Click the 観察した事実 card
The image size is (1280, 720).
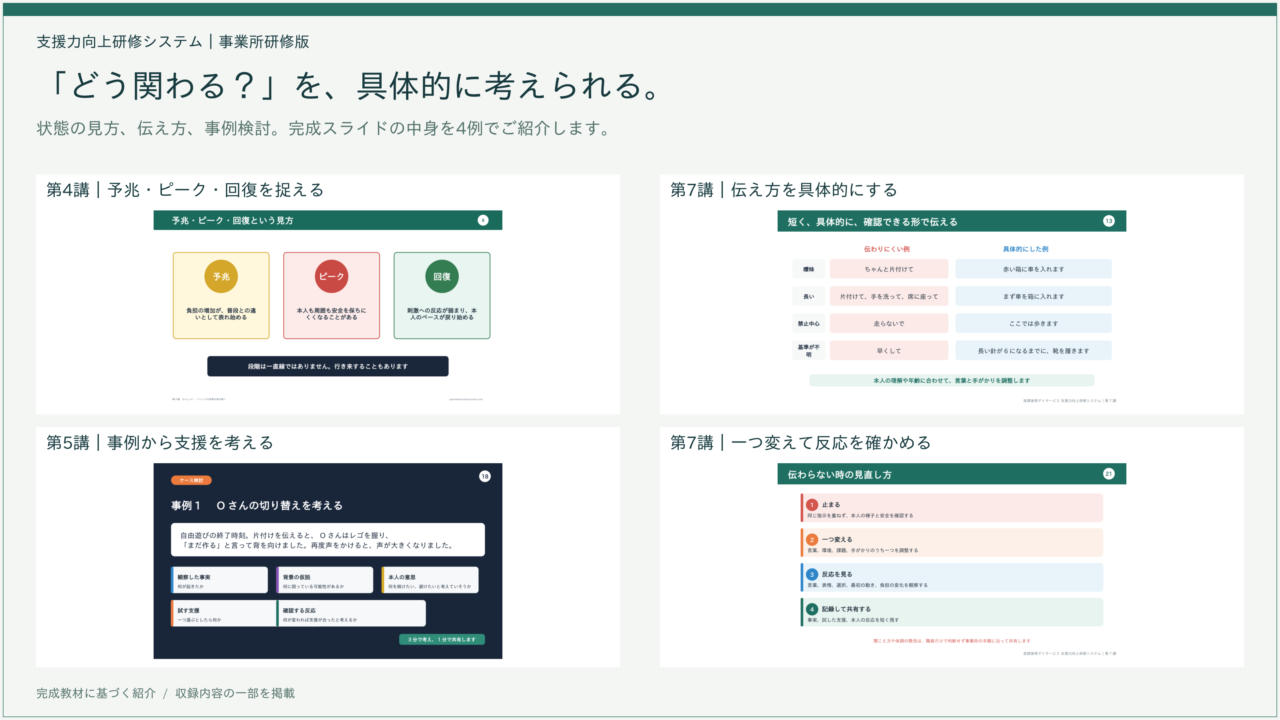click(x=219, y=581)
